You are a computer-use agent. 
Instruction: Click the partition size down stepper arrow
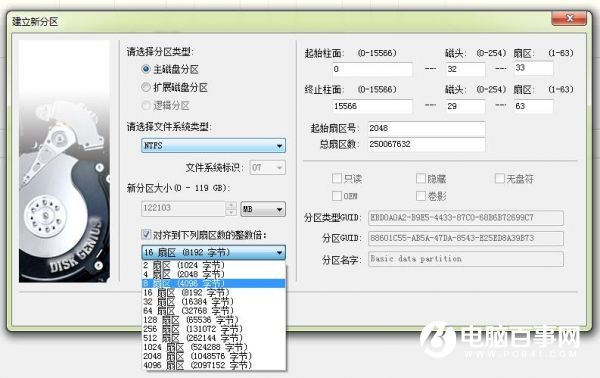pos(231,212)
